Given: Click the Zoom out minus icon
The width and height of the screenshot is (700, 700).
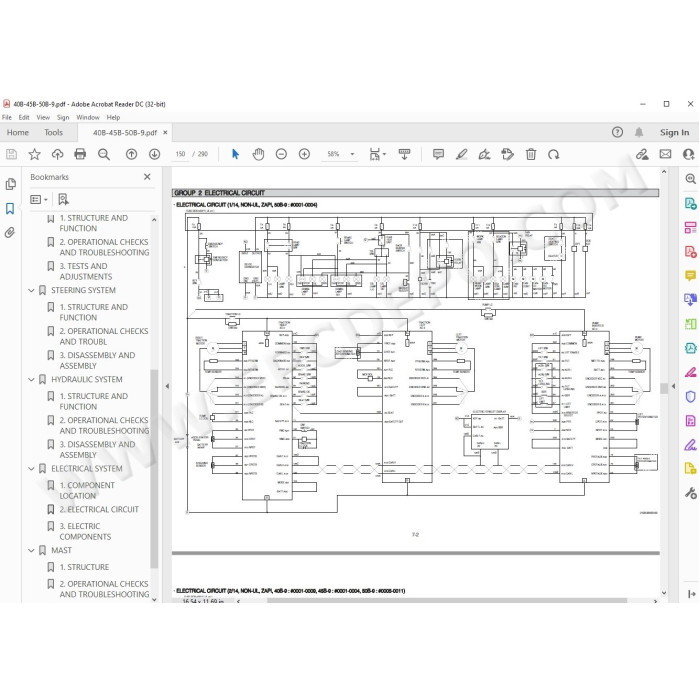Looking at the screenshot, I should [x=281, y=154].
